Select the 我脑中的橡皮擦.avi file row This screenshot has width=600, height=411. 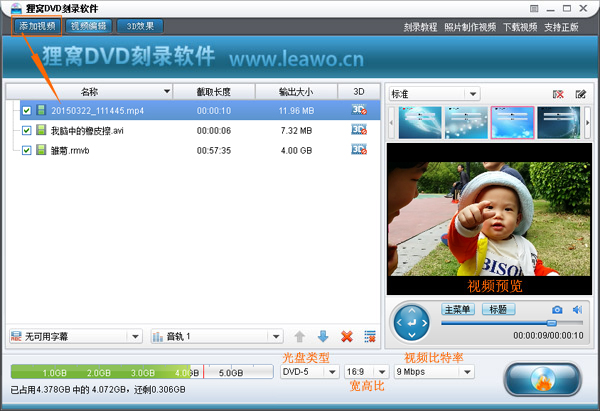(200, 130)
